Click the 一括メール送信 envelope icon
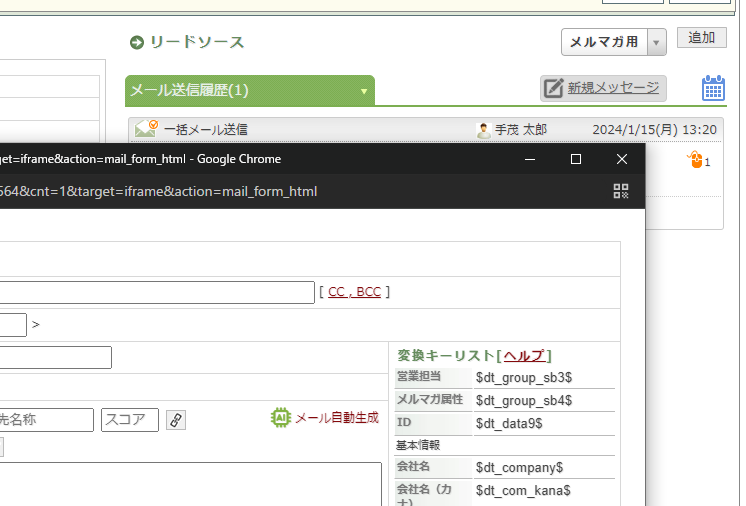 [146, 128]
